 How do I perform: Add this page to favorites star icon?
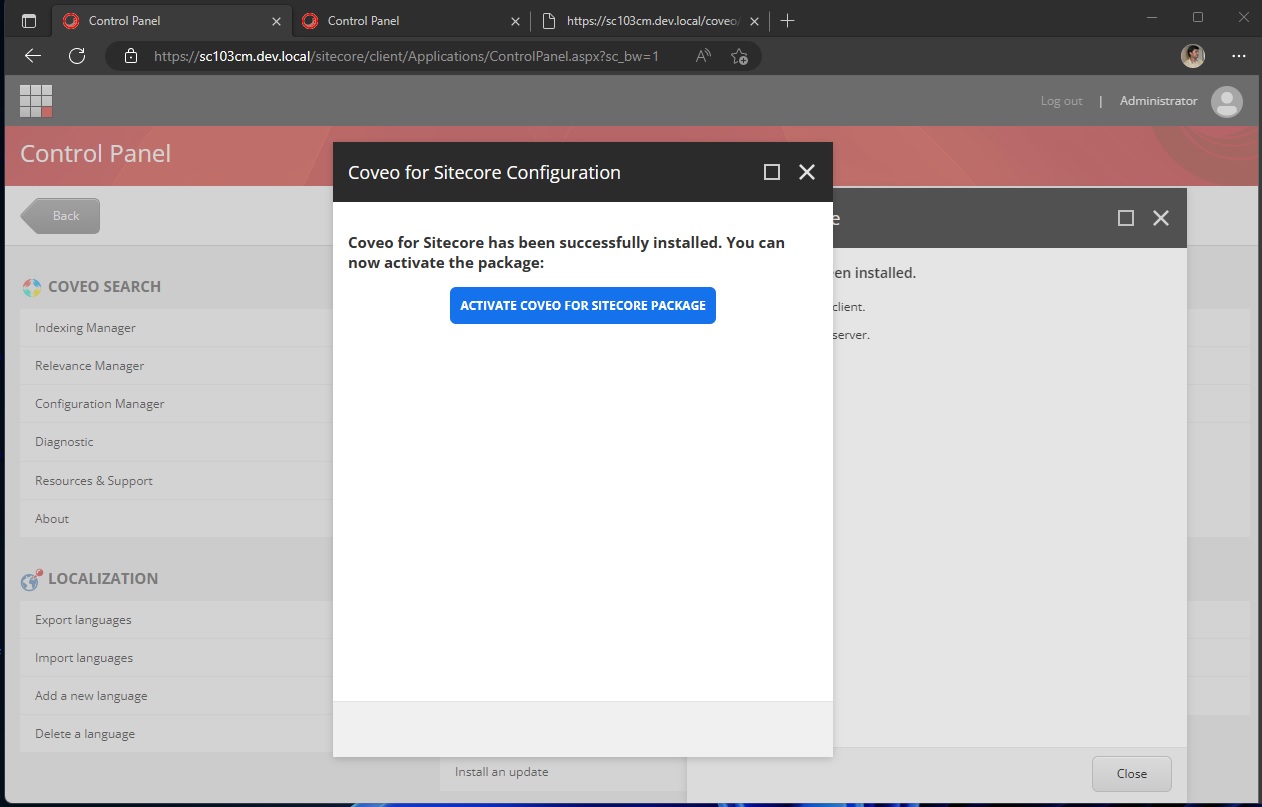click(x=739, y=56)
